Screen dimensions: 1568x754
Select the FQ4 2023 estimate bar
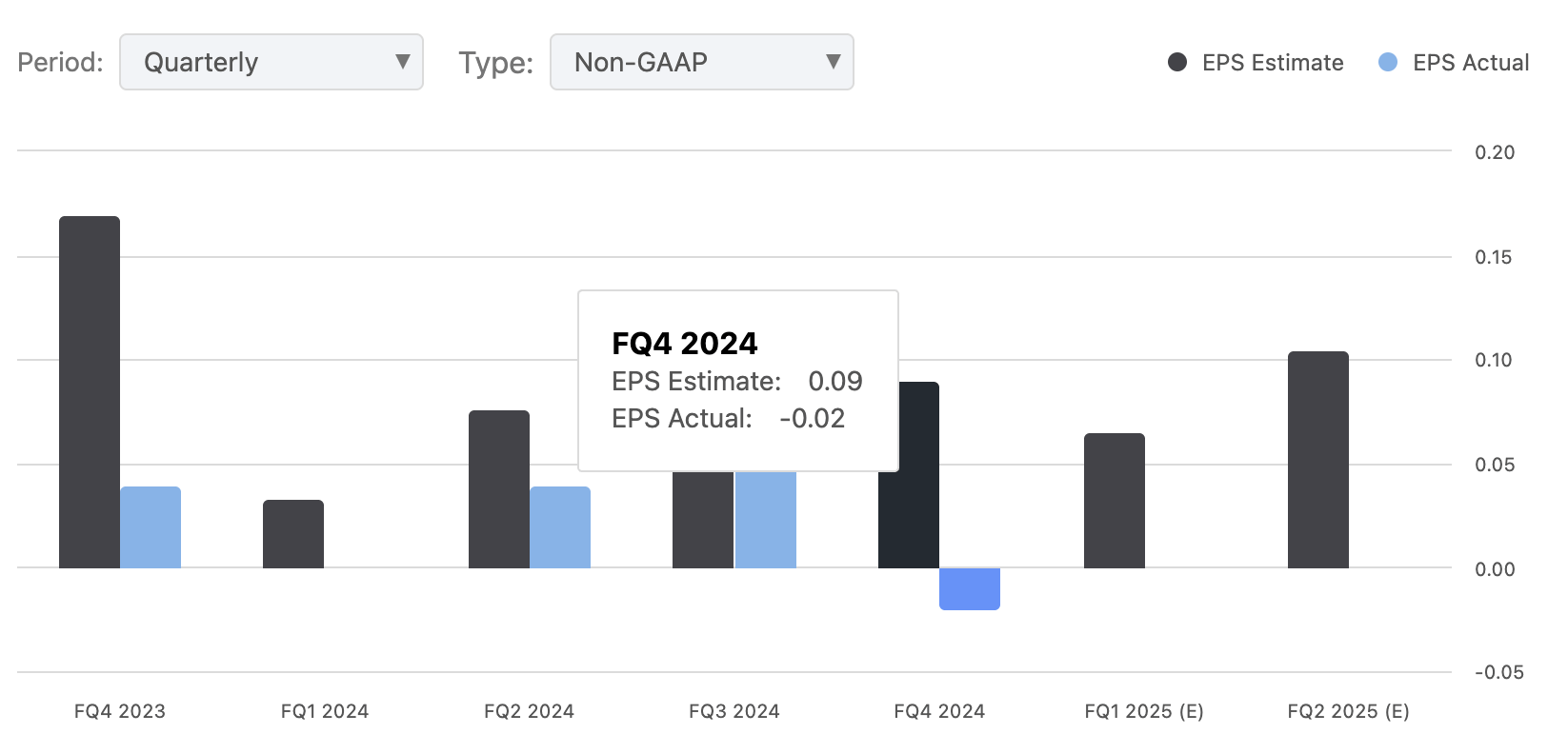click(x=90, y=392)
